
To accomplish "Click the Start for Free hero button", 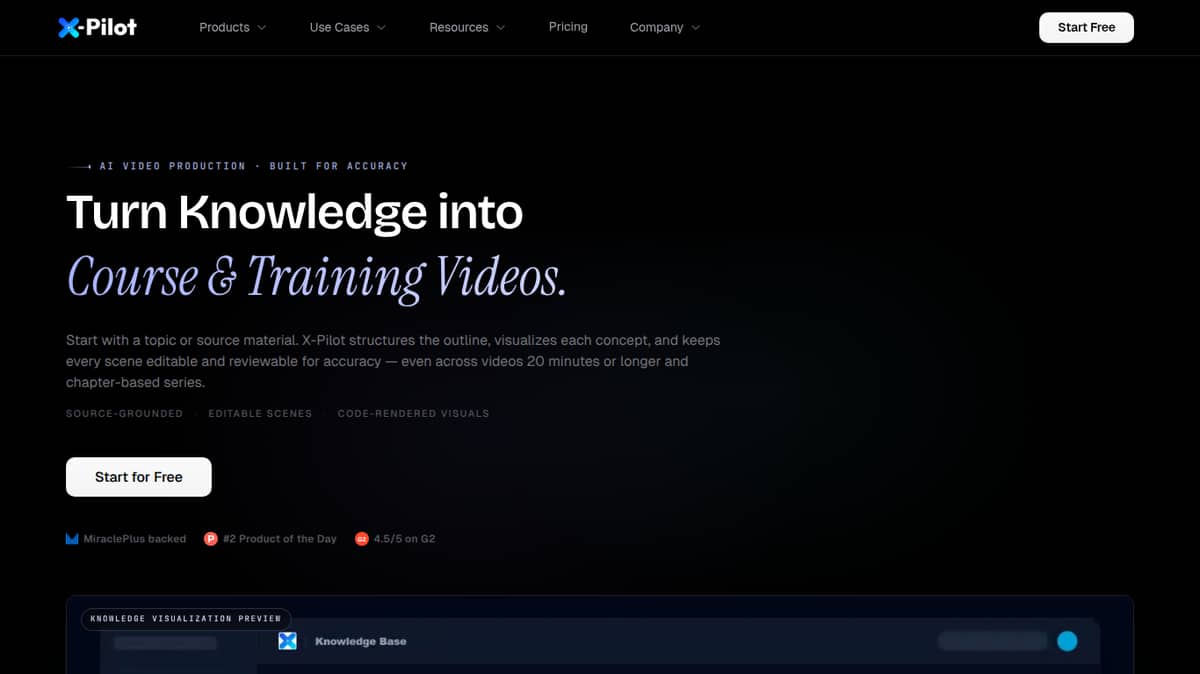I will click(x=139, y=477).
